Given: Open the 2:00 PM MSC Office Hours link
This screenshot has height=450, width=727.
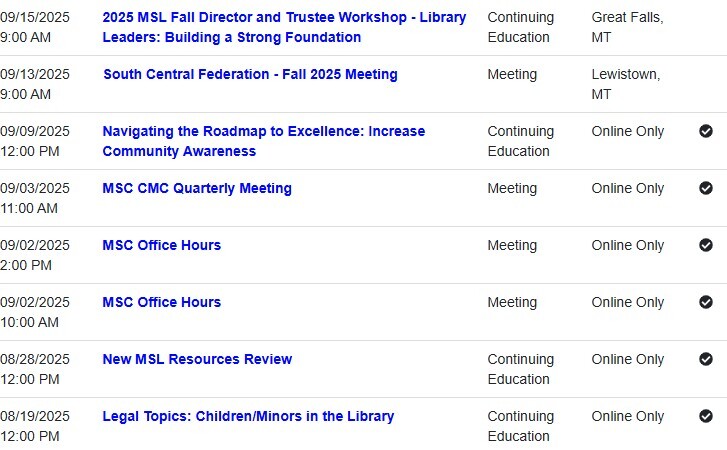Looking at the screenshot, I should pos(161,245).
